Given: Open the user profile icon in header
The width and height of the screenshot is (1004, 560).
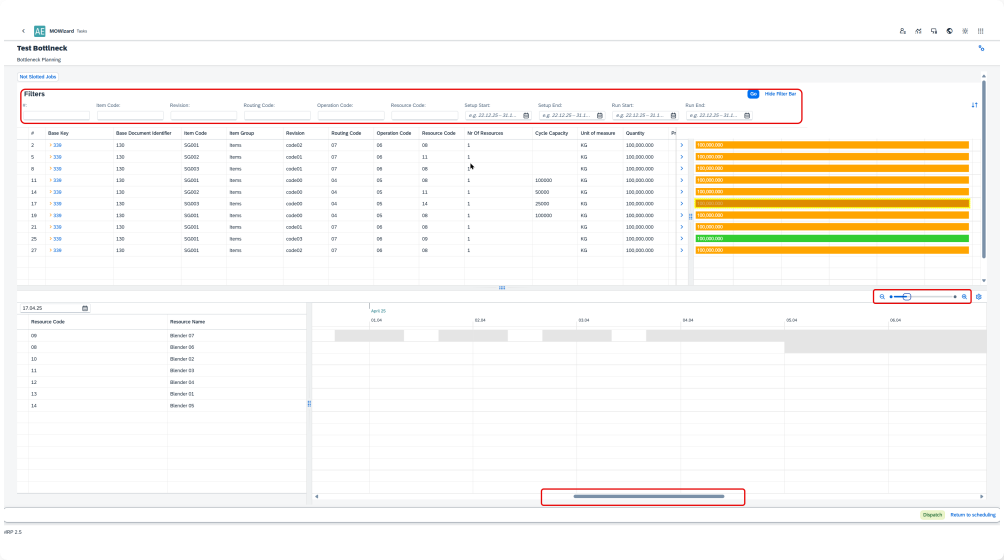Looking at the screenshot, I should tap(903, 31).
